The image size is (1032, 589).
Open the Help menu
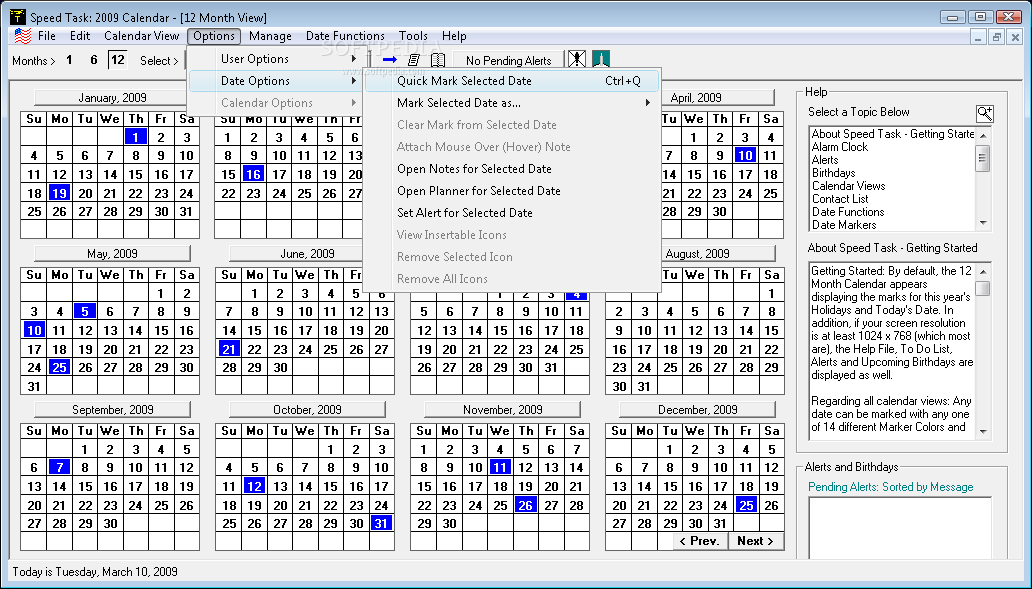[454, 36]
